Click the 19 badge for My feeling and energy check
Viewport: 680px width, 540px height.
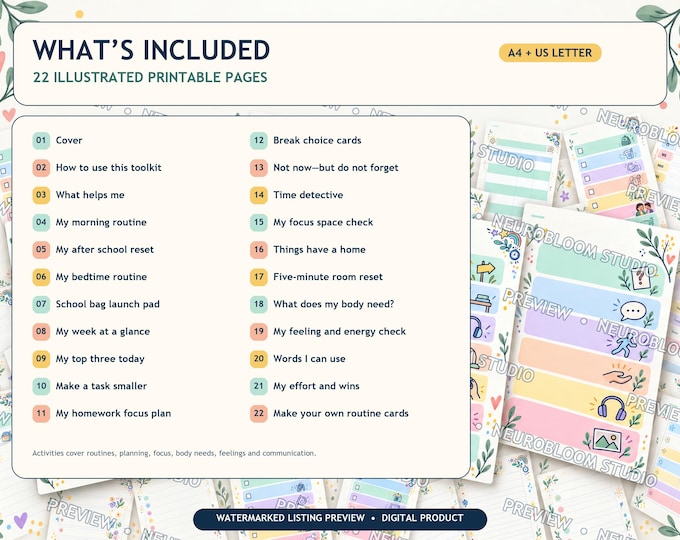click(x=259, y=332)
